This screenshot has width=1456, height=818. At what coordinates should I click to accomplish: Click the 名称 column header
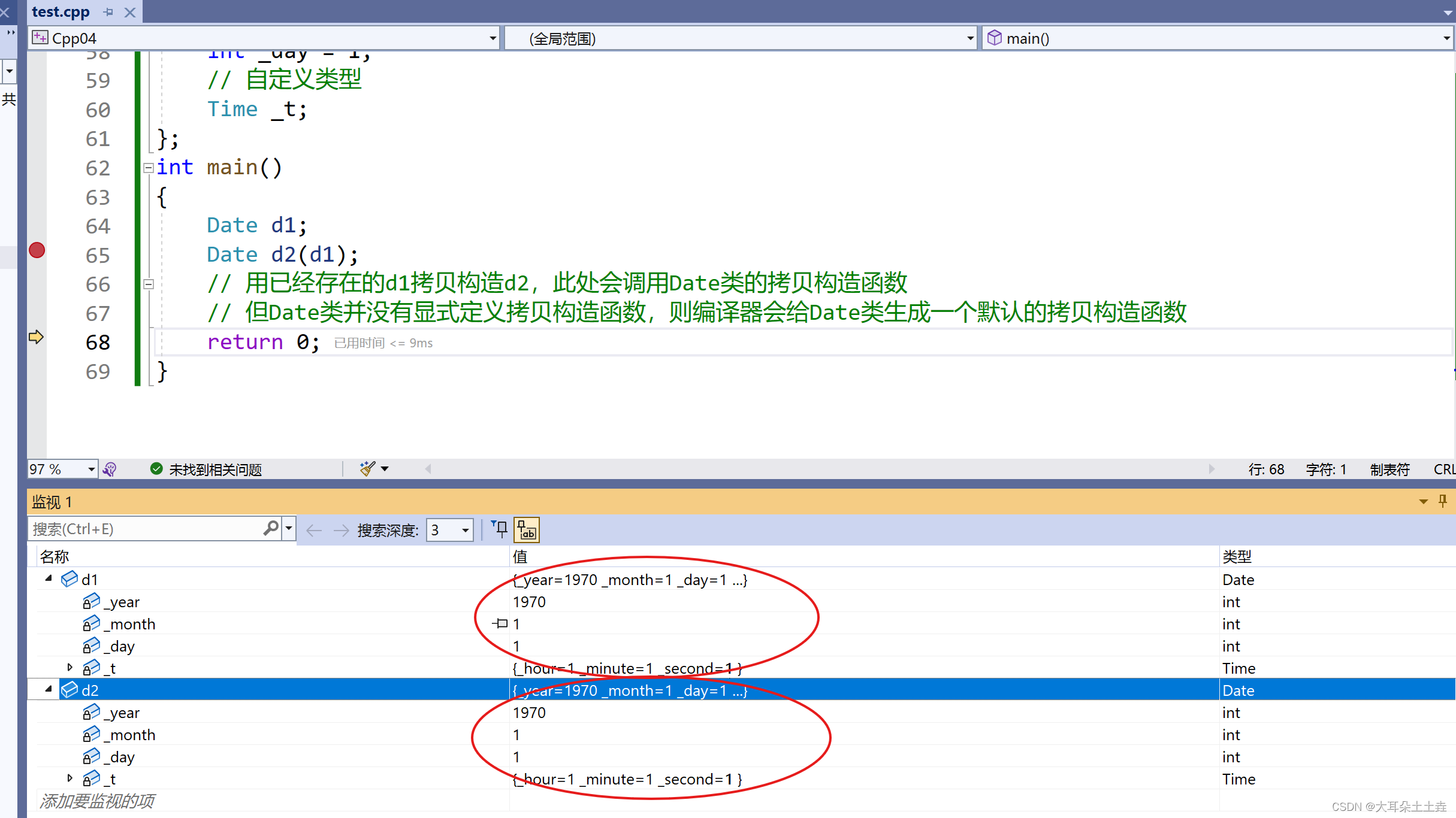55,556
